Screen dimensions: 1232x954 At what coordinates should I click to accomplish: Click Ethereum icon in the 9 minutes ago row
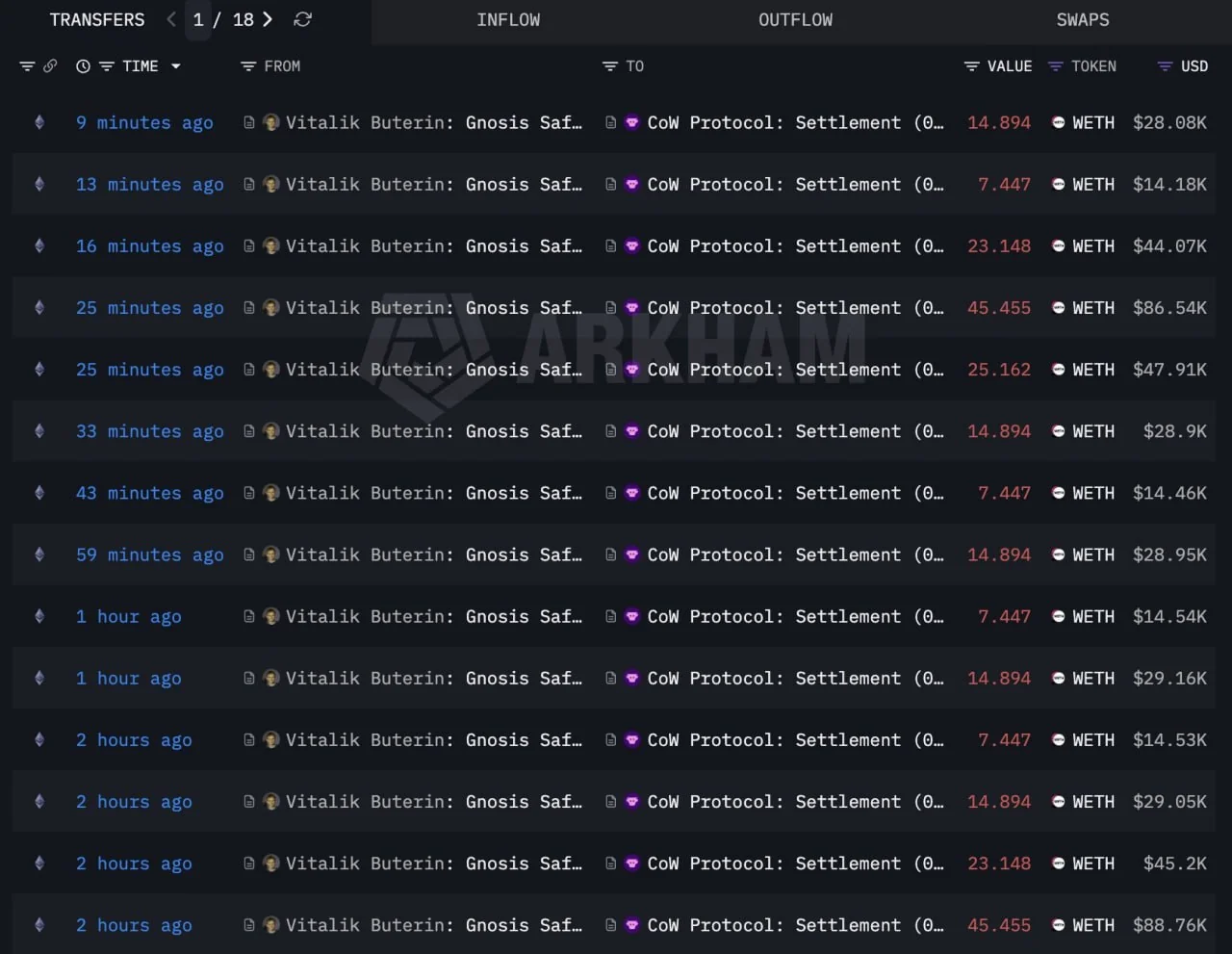(39, 122)
